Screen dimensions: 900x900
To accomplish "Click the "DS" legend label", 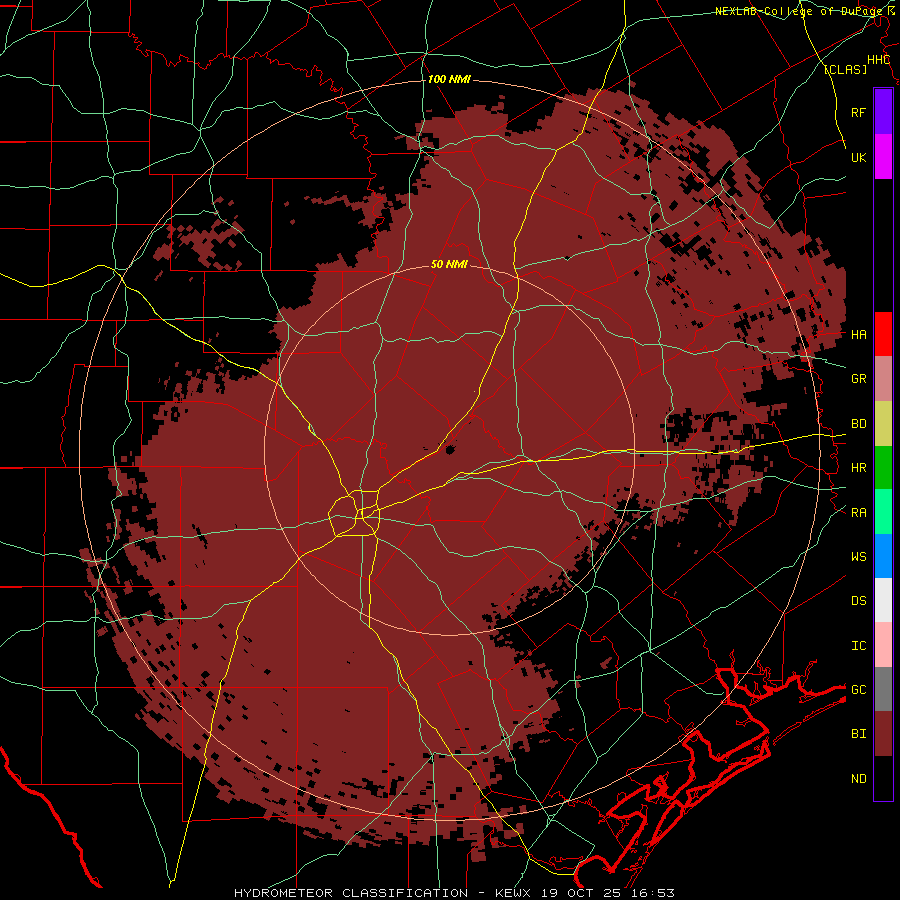I will (858, 601).
